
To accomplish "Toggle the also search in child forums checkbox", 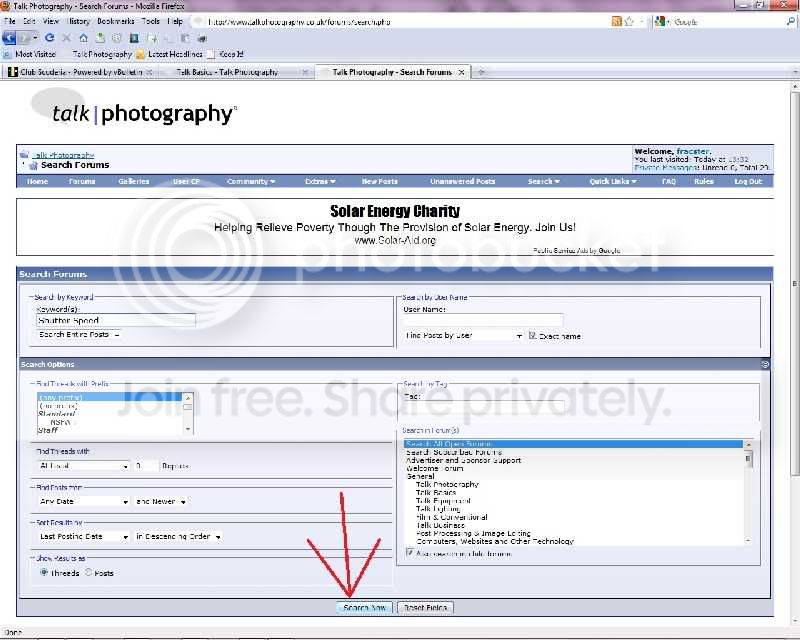I will point(410,552).
